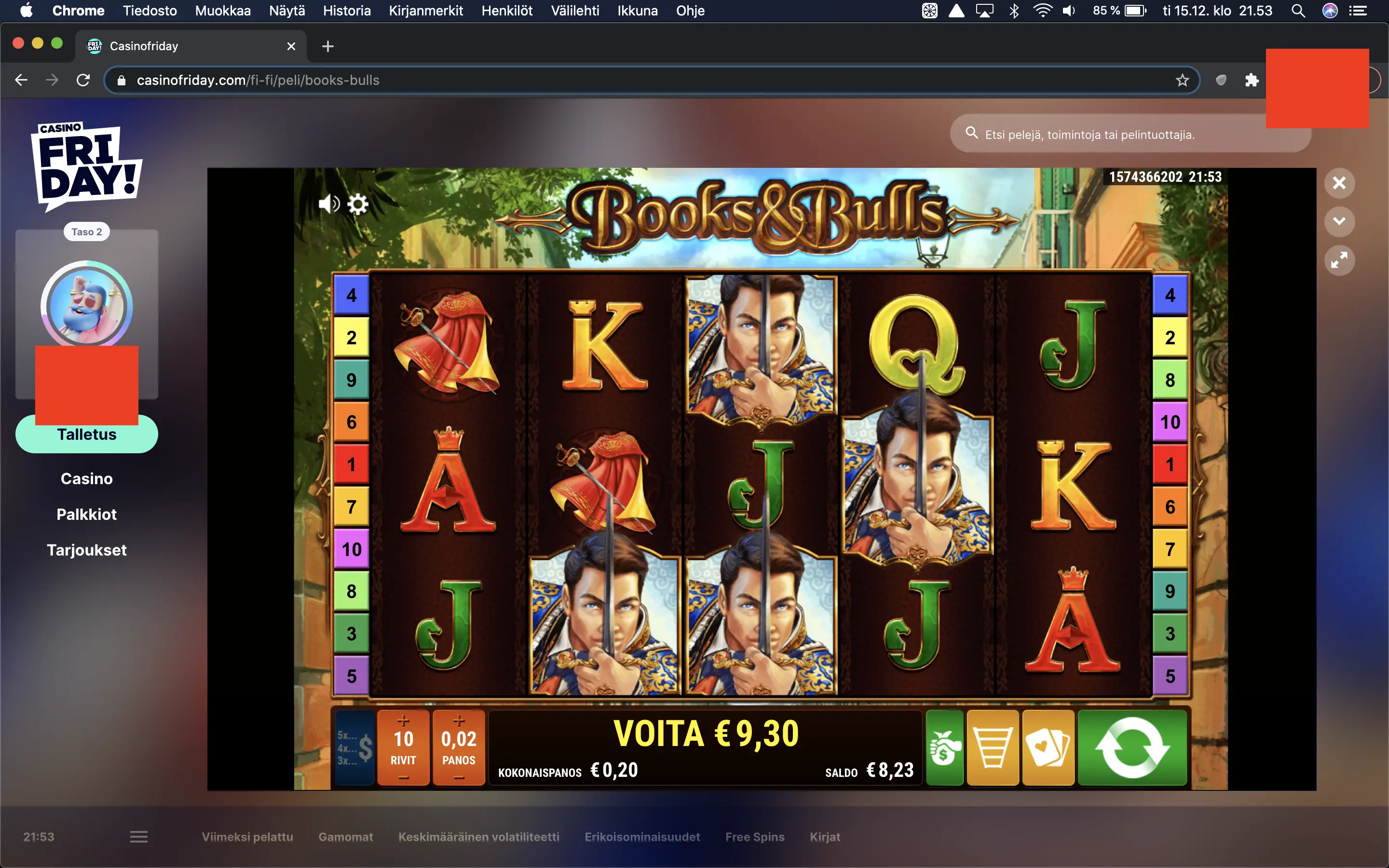The image size is (1389, 868).
Task: Open the Apple menu
Action: point(27,10)
